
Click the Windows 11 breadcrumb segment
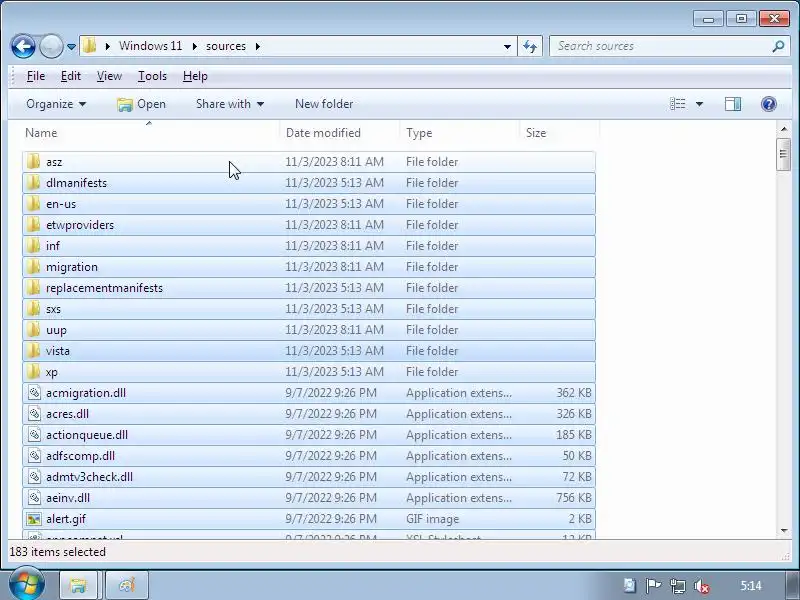tap(150, 46)
